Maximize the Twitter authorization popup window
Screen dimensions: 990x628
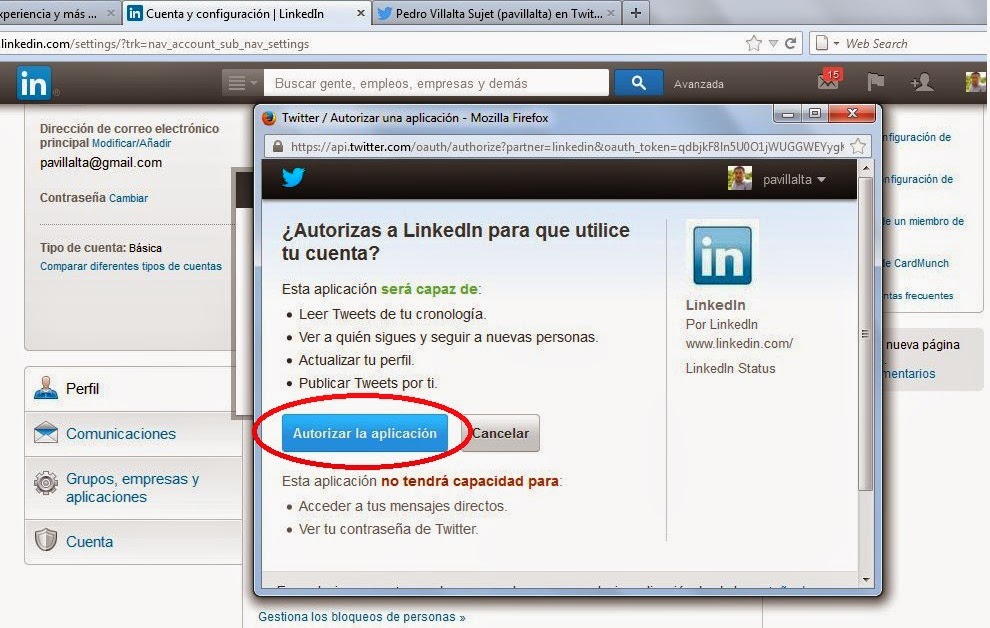[x=815, y=114]
